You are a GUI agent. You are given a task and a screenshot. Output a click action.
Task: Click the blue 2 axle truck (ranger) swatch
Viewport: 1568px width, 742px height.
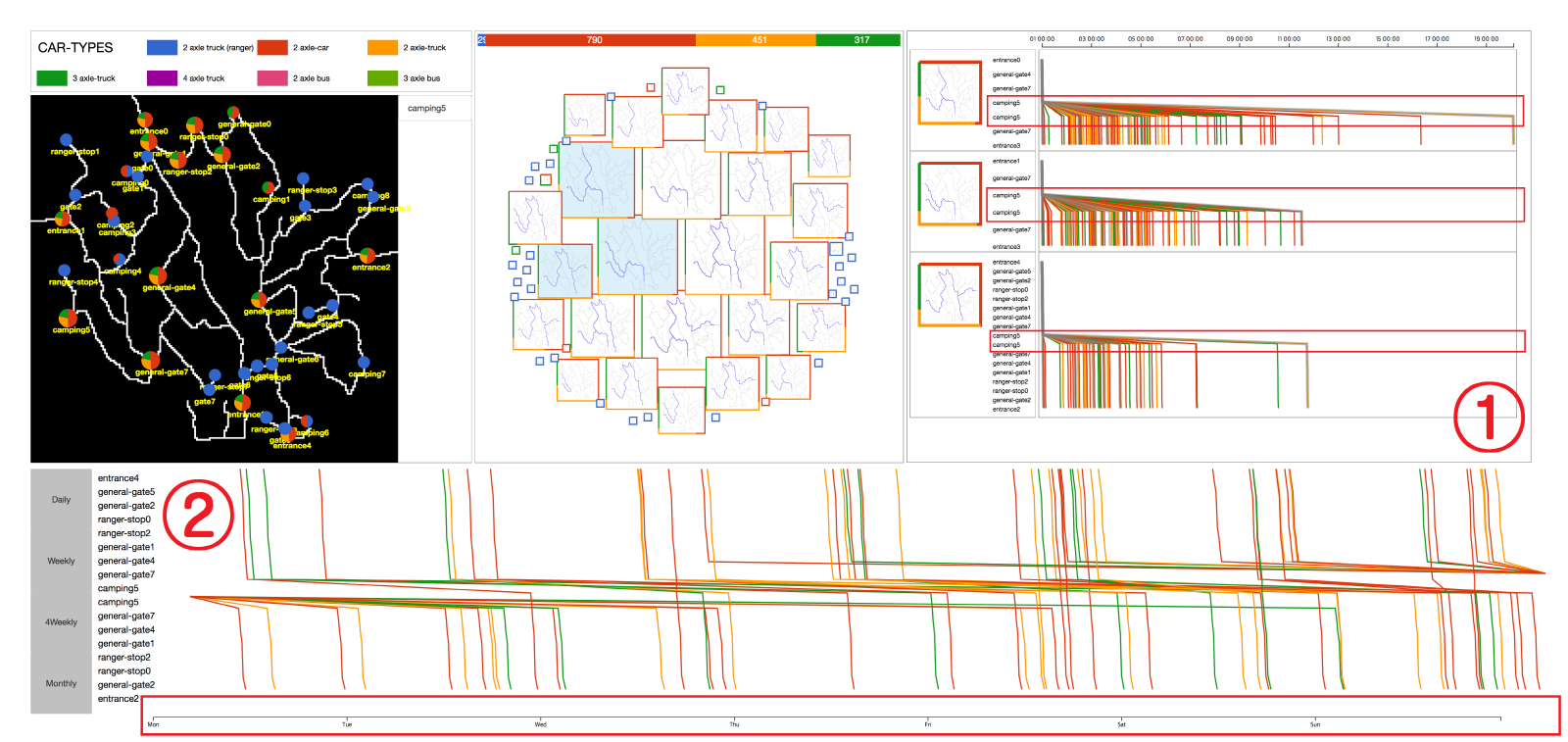pyautogui.click(x=162, y=47)
